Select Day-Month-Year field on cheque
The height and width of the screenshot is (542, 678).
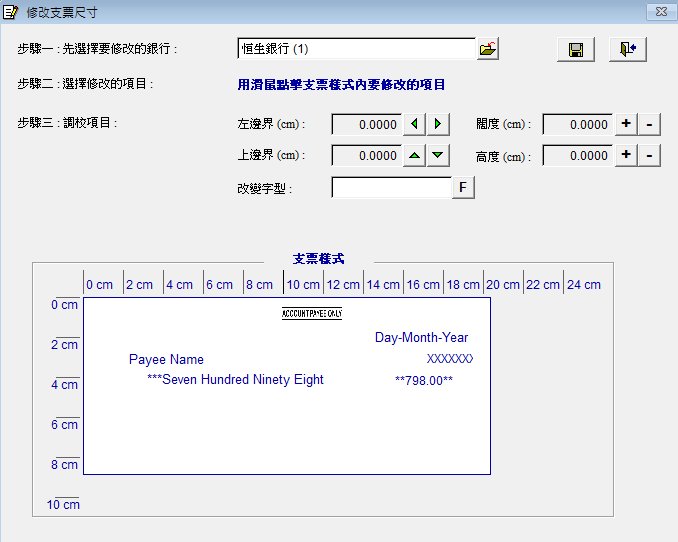[x=421, y=338]
